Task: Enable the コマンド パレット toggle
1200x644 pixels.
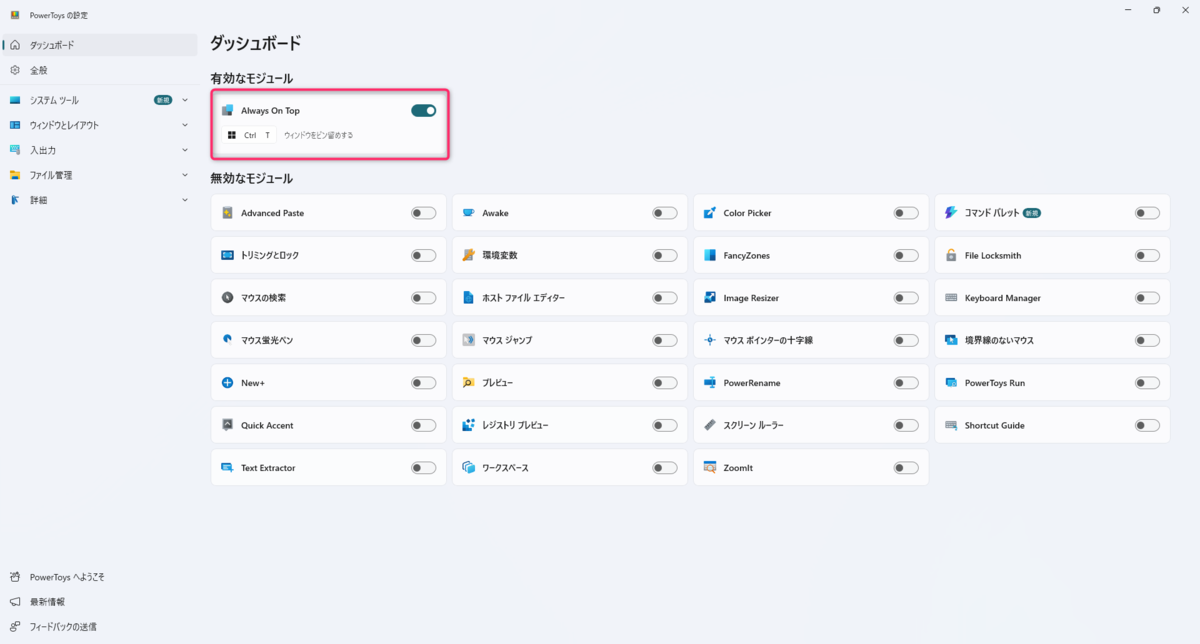Action: [x=1147, y=213]
